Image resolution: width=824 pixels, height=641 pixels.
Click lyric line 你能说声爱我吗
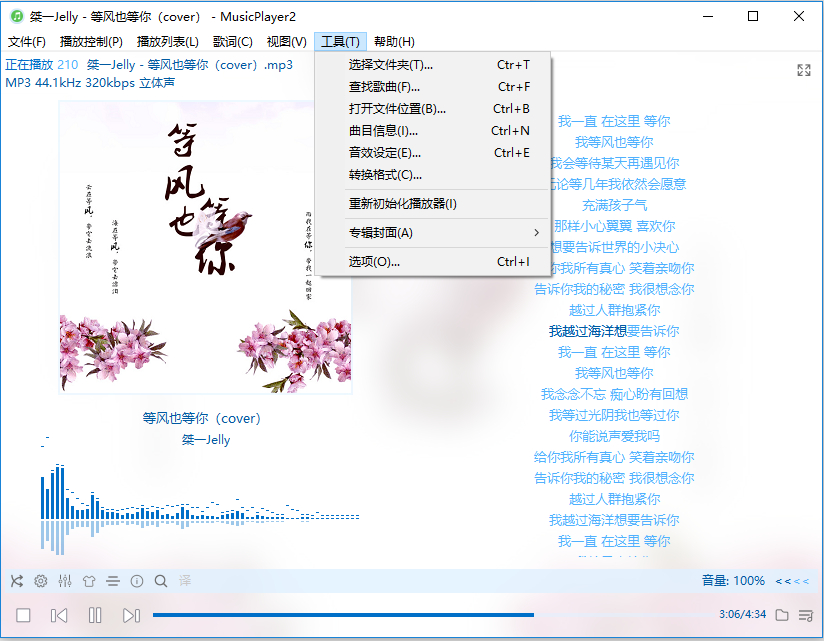point(614,436)
